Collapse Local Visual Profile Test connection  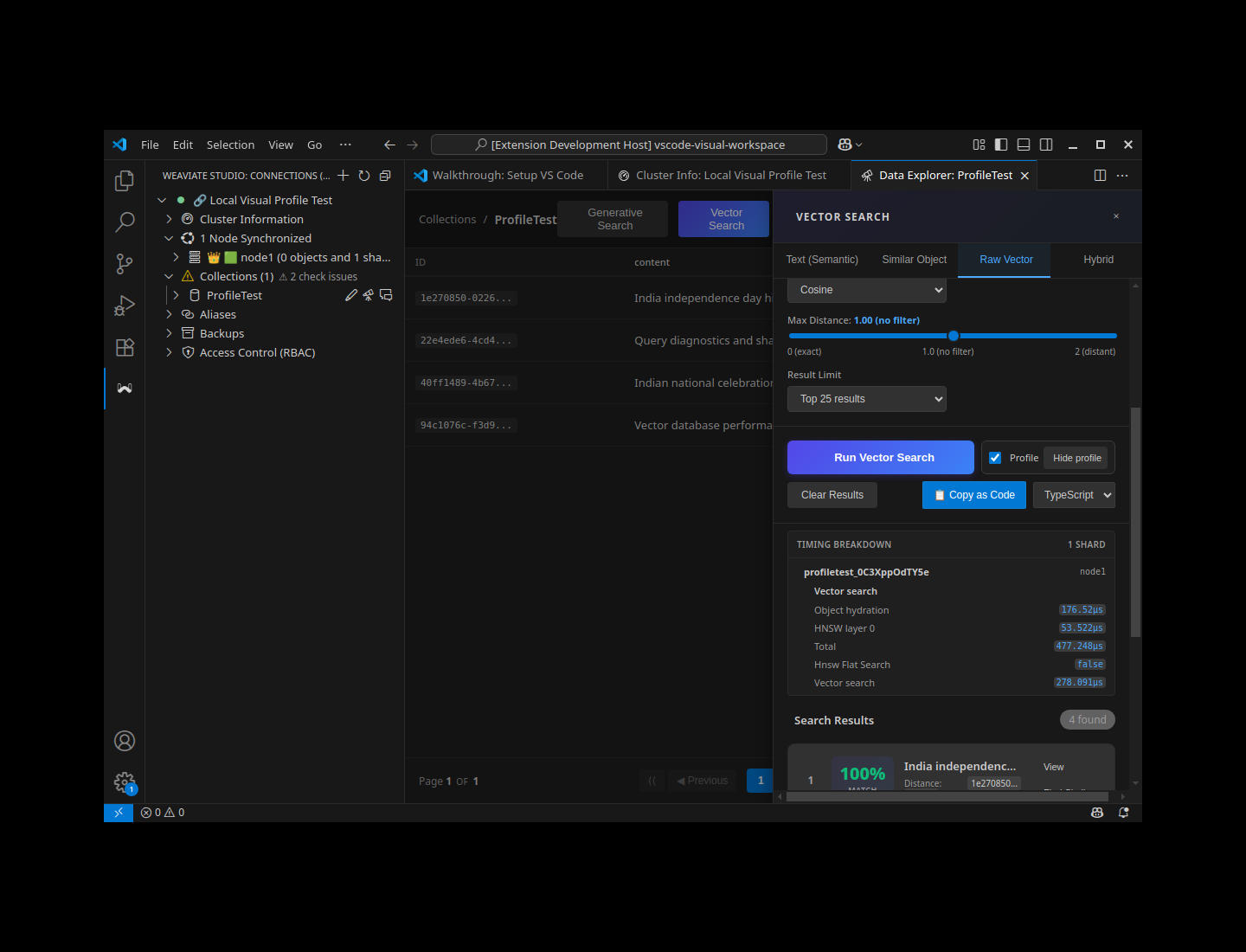point(162,200)
